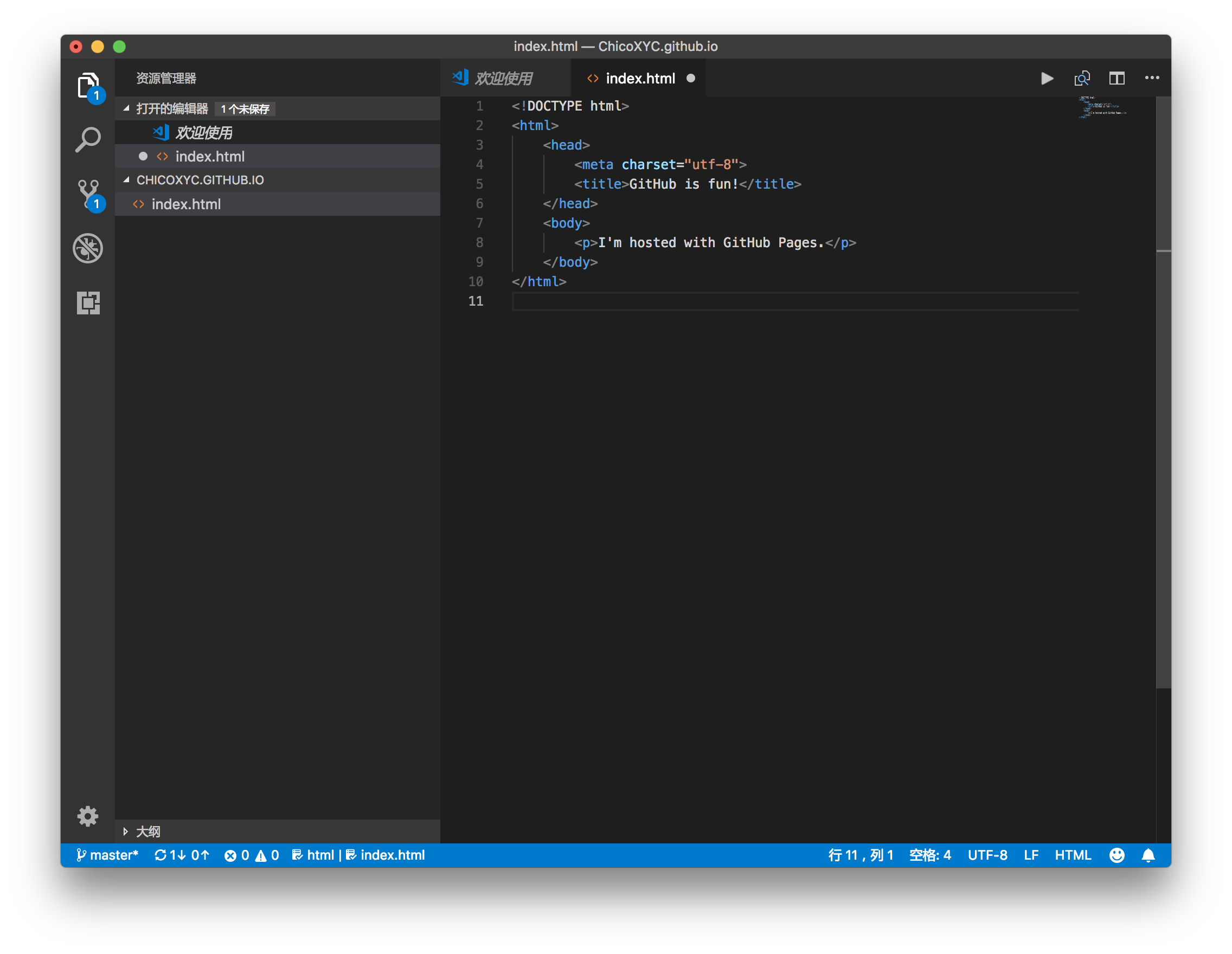Click the HTML language mode in status bar
Image resolution: width=1232 pixels, height=954 pixels.
click(1073, 855)
